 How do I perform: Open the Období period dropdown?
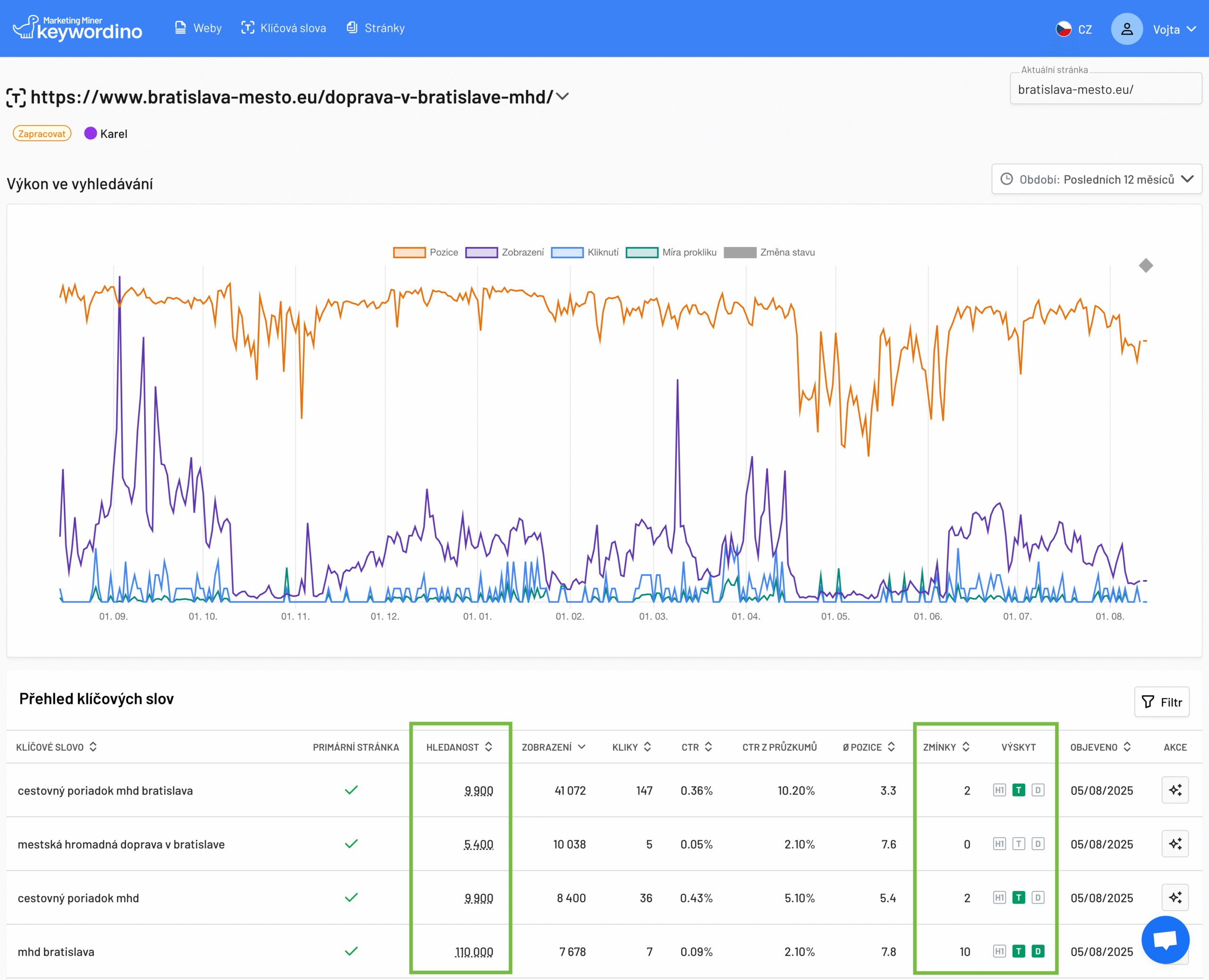pyautogui.click(x=1096, y=179)
